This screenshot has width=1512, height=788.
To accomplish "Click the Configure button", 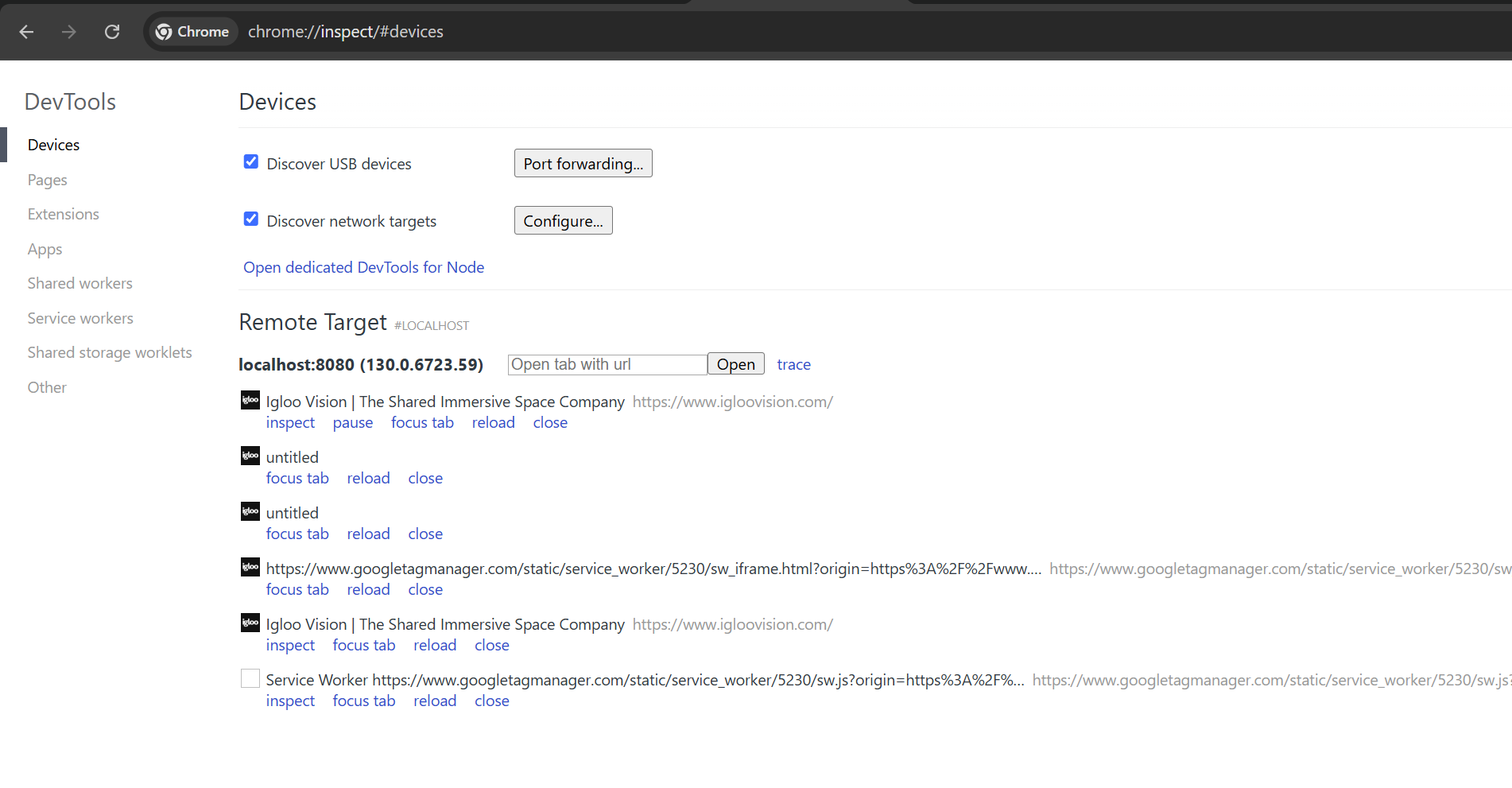I will [x=563, y=221].
